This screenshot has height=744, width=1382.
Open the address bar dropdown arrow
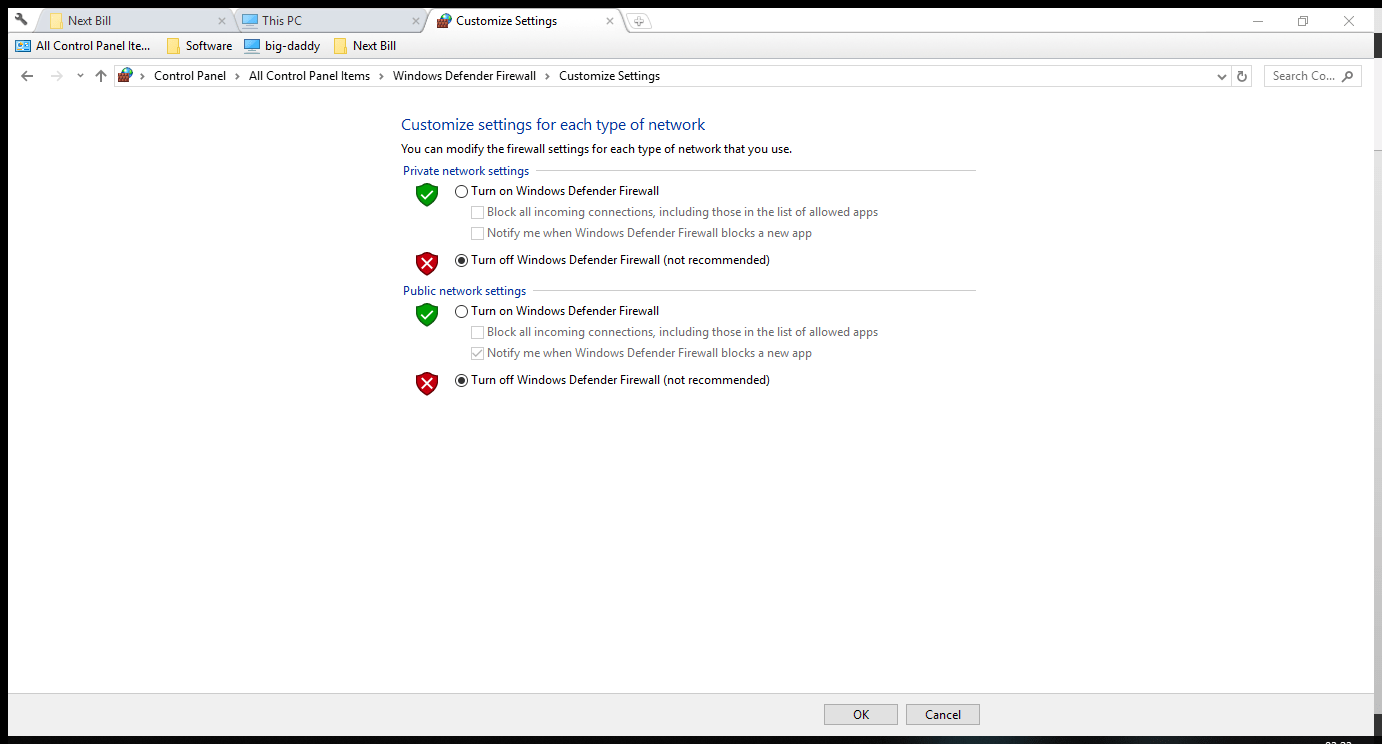1221,75
